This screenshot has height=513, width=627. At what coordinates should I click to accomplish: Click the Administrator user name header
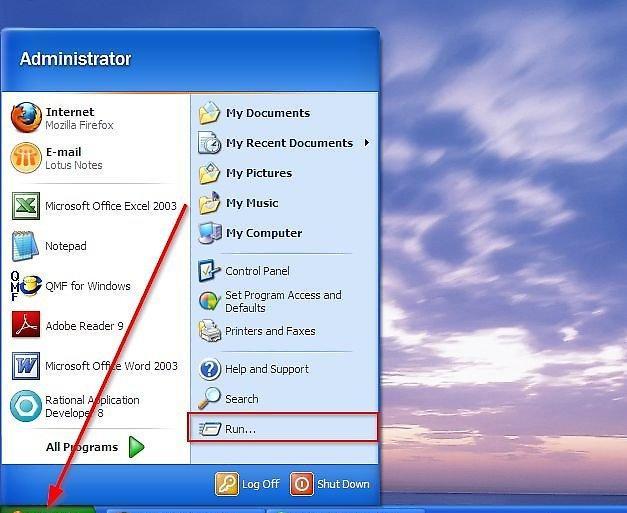coord(76,59)
